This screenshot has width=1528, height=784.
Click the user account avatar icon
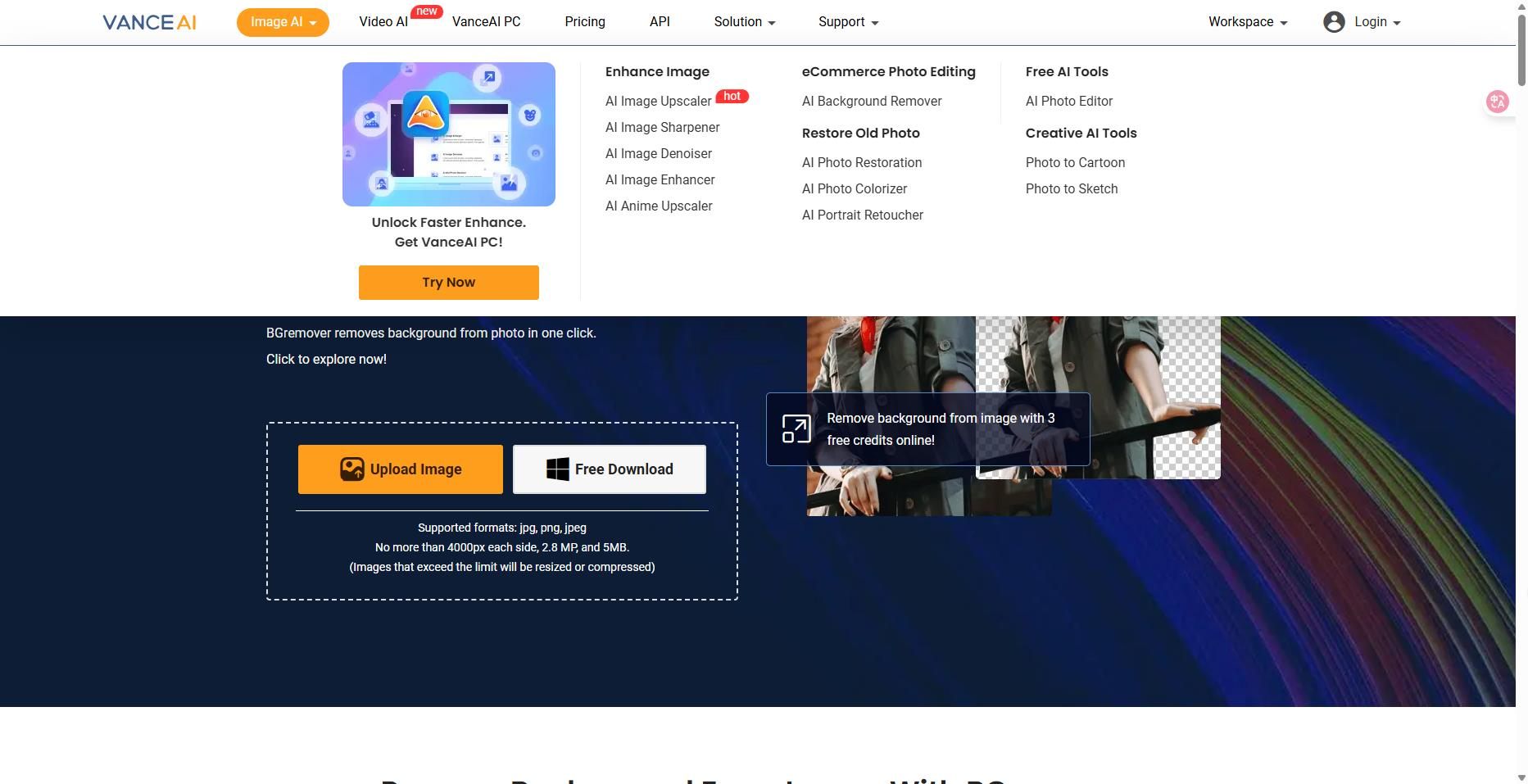coord(1334,22)
